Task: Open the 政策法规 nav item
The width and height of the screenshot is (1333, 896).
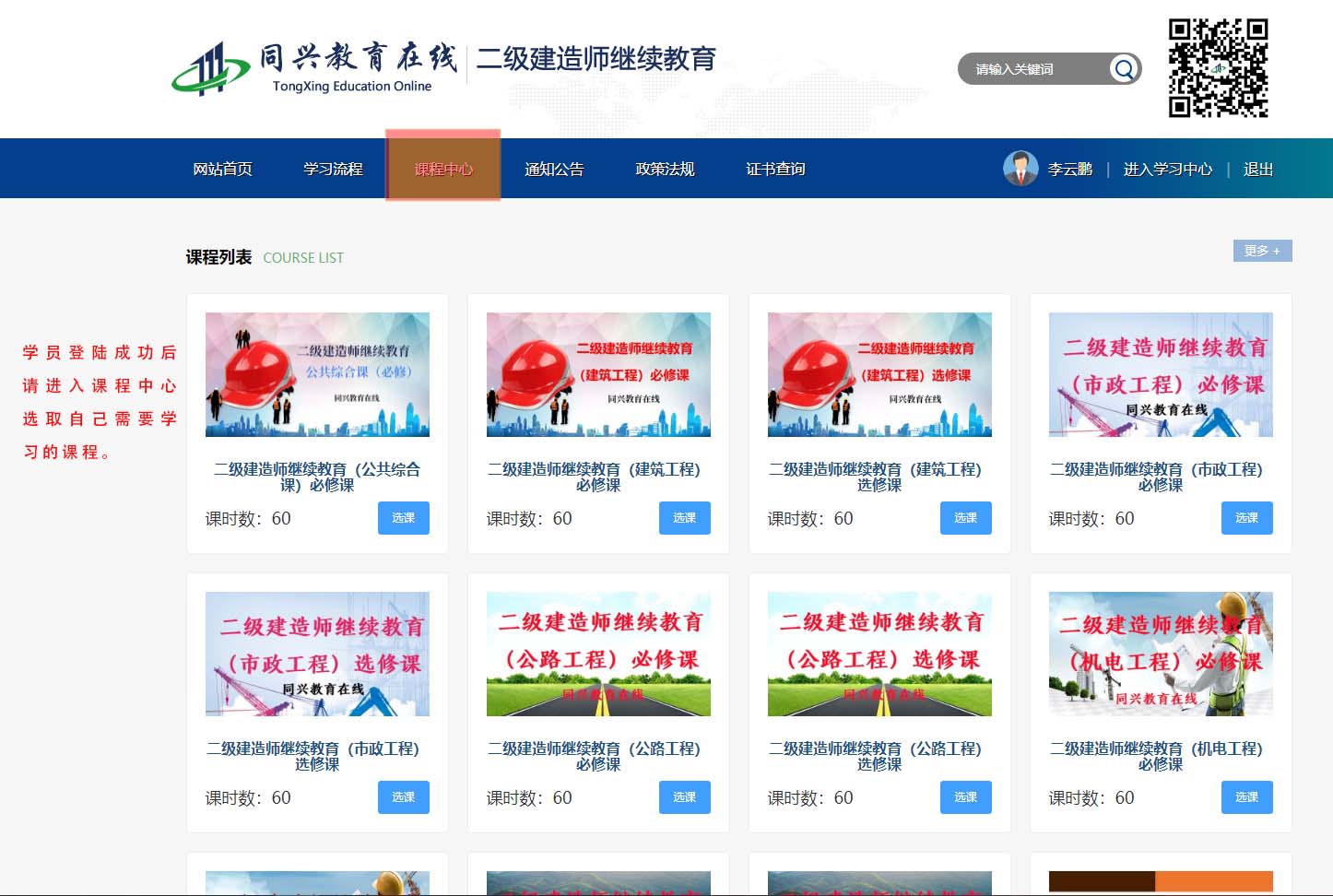Action: (665, 169)
